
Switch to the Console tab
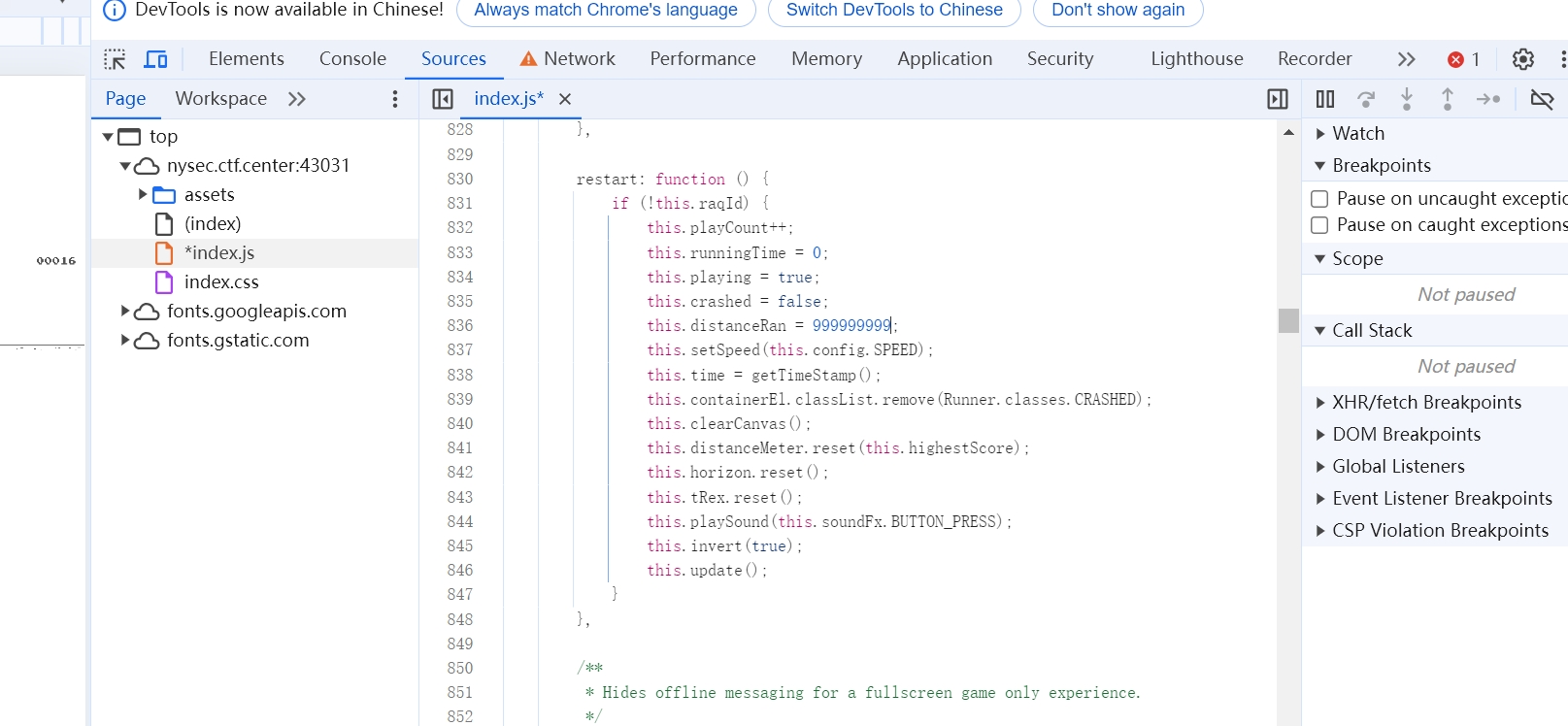pos(352,59)
